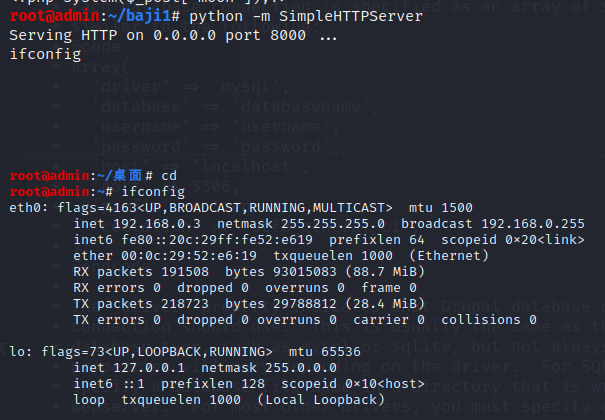Click the eth0 interface name
Viewport: 605px width, 420px height.
pos(25,208)
